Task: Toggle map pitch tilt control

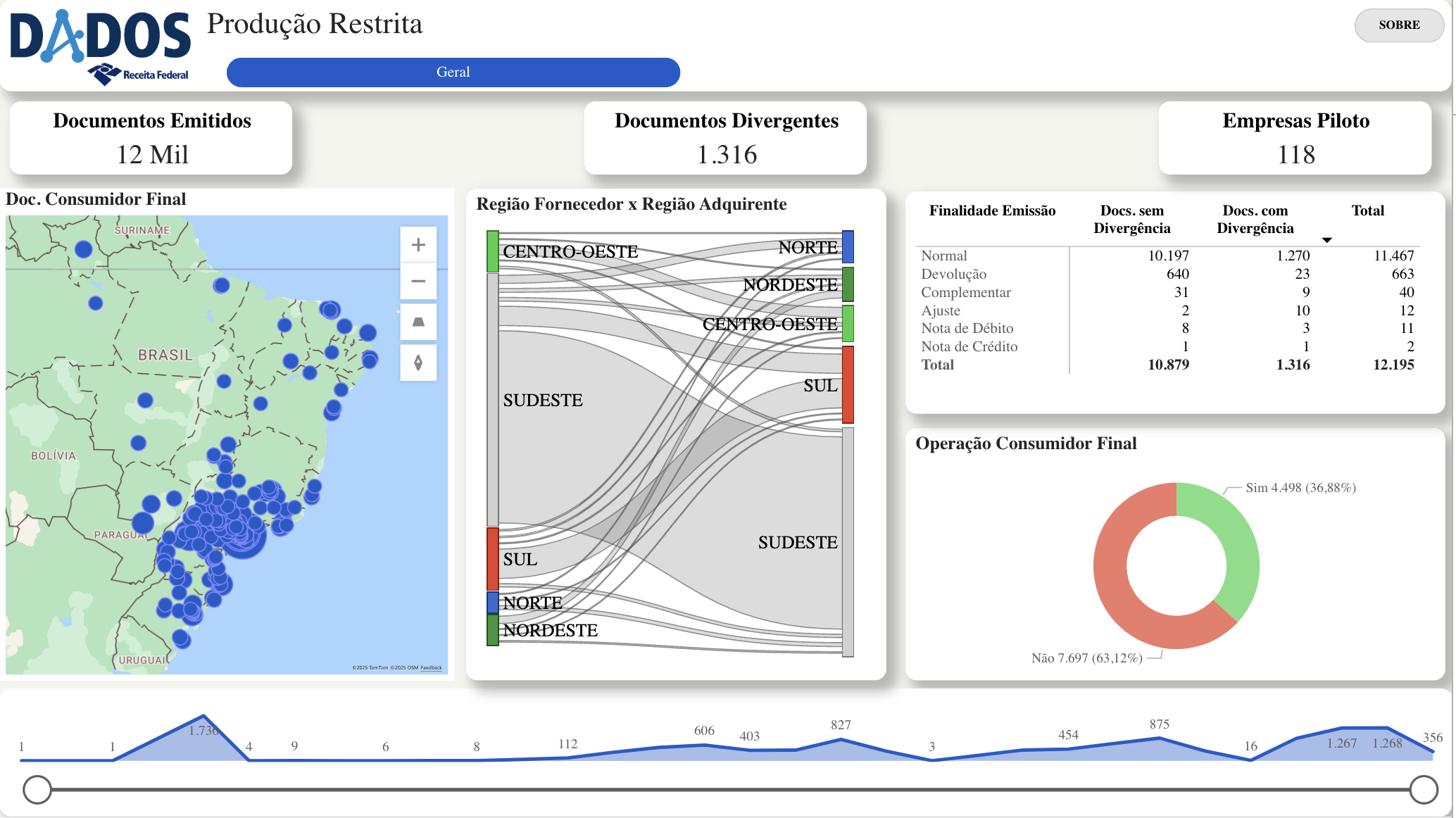Action: [x=418, y=322]
